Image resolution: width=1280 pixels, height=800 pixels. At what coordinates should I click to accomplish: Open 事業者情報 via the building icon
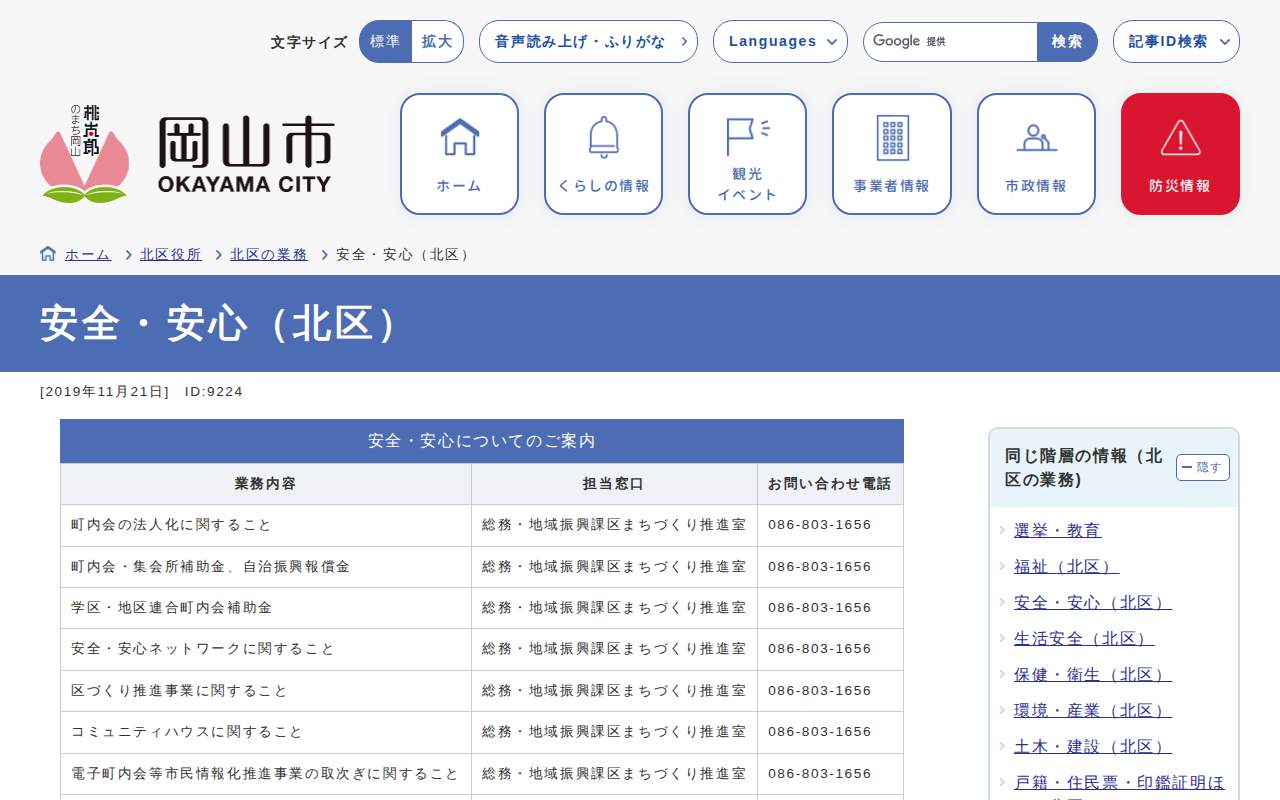point(891,153)
